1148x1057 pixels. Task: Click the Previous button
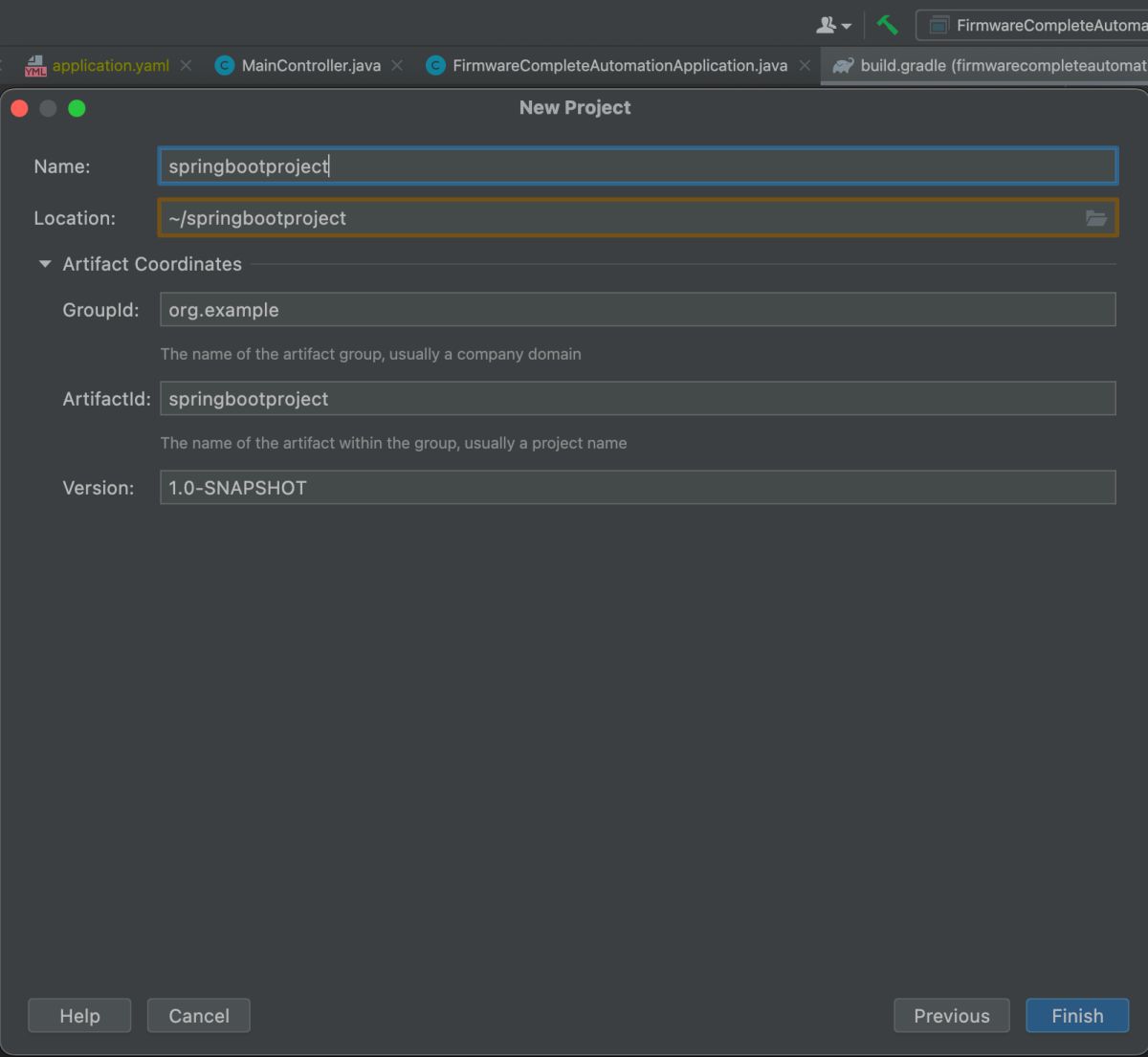click(x=952, y=1016)
